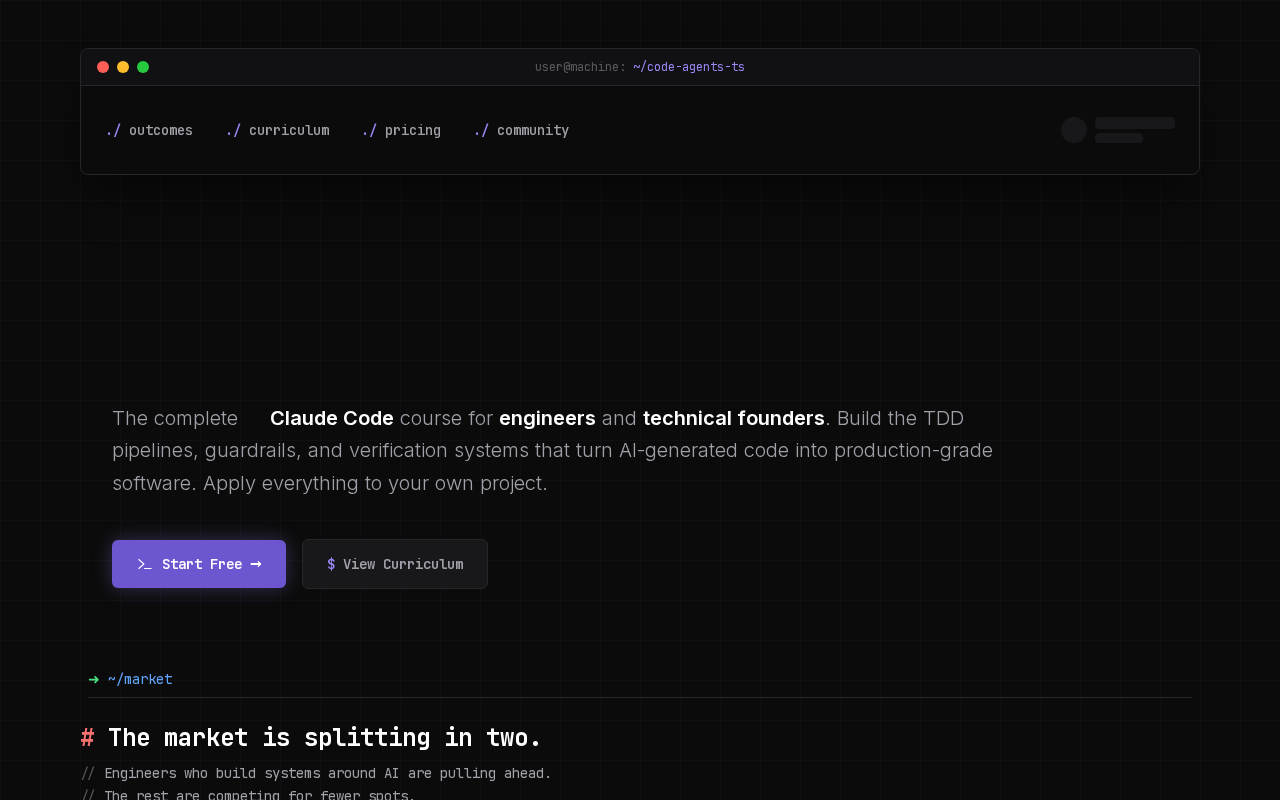Viewport: 1280px width, 800px height.
Task: Click the bold "technical founders" text
Action: (x=734, y=418)
